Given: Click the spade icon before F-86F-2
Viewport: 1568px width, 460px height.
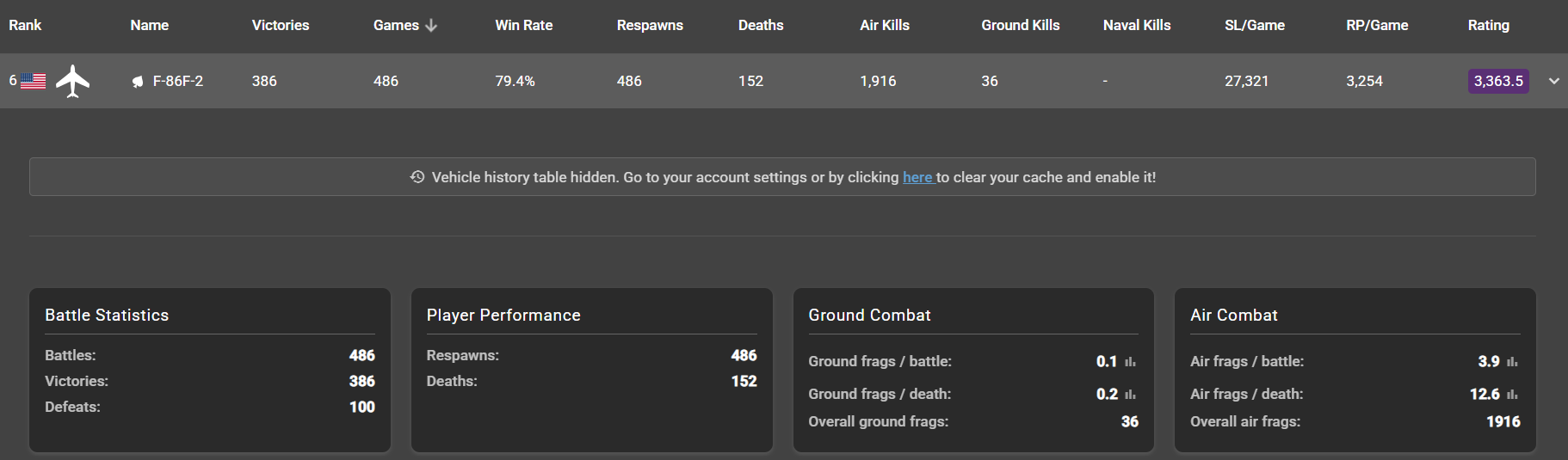Looking at the screenshot, I should [137, 82].
